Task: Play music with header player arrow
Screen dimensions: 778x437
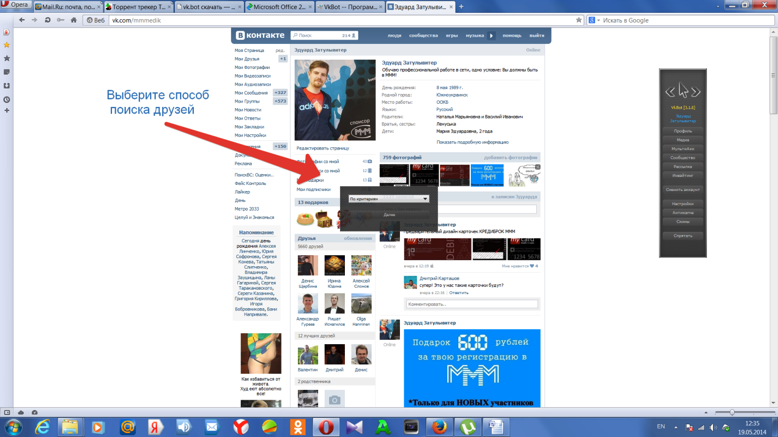Action: pyautogui.click(x=491, y=36)
